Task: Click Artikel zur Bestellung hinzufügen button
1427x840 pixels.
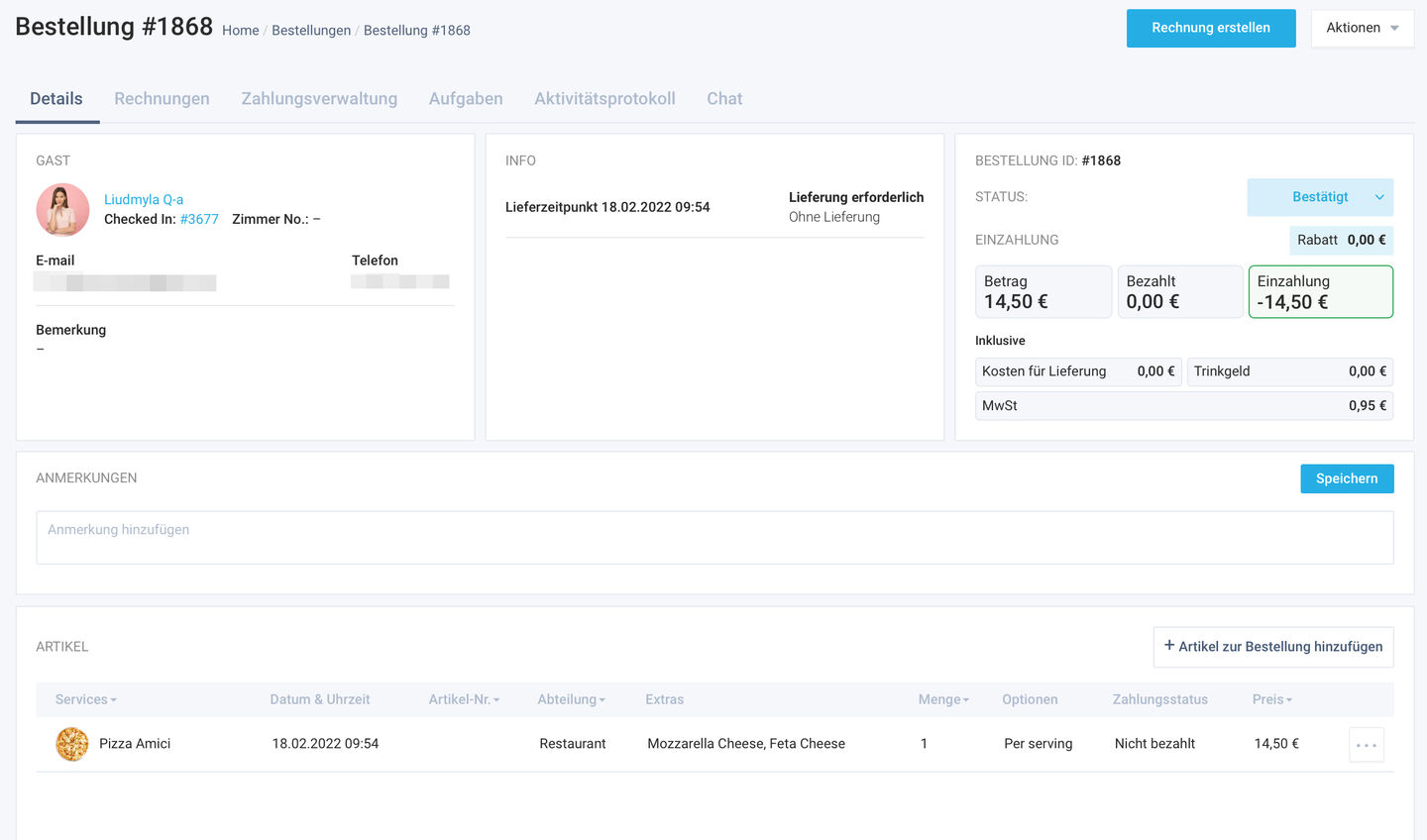Action: pyautogui.click(x=1273, y=647)
